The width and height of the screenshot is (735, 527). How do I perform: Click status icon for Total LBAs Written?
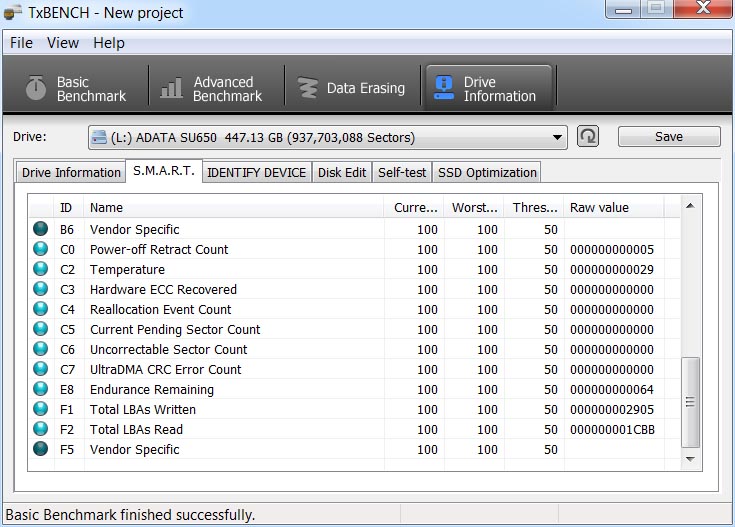tap(41, 409)
